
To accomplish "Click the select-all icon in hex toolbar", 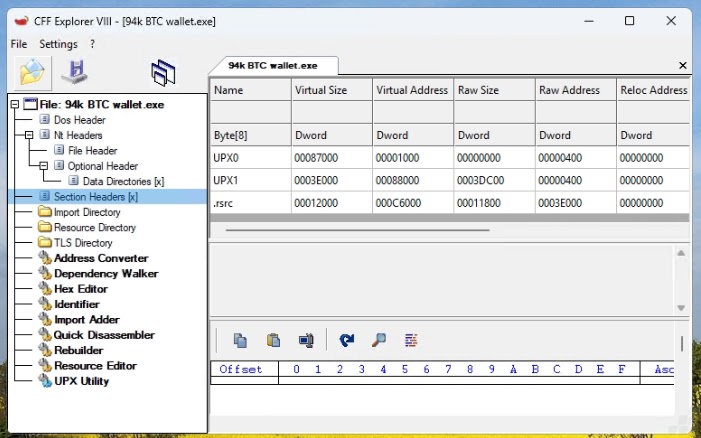I will (x=306, y=340).
